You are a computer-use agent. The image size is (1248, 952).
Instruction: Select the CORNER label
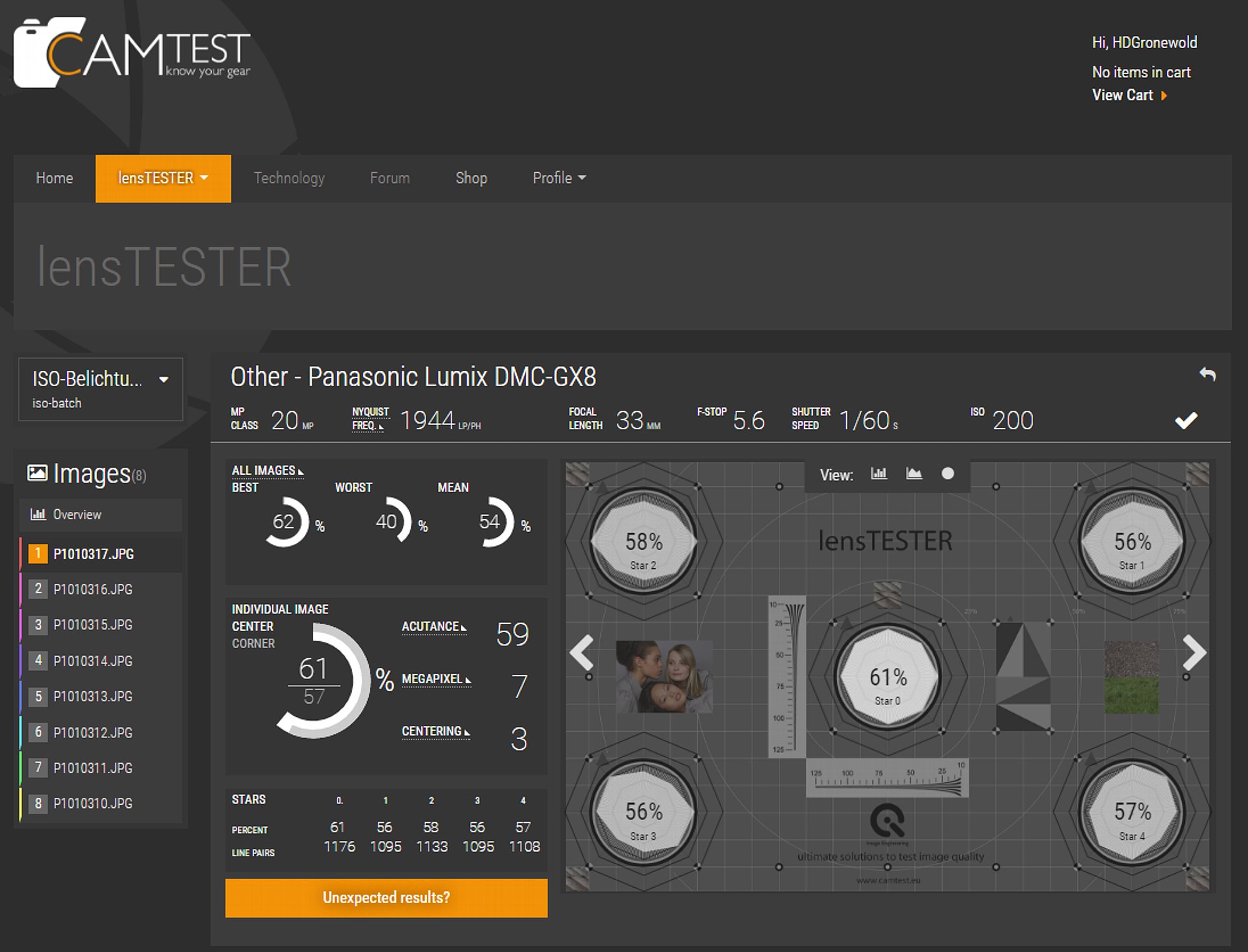[x=253, y=643]
